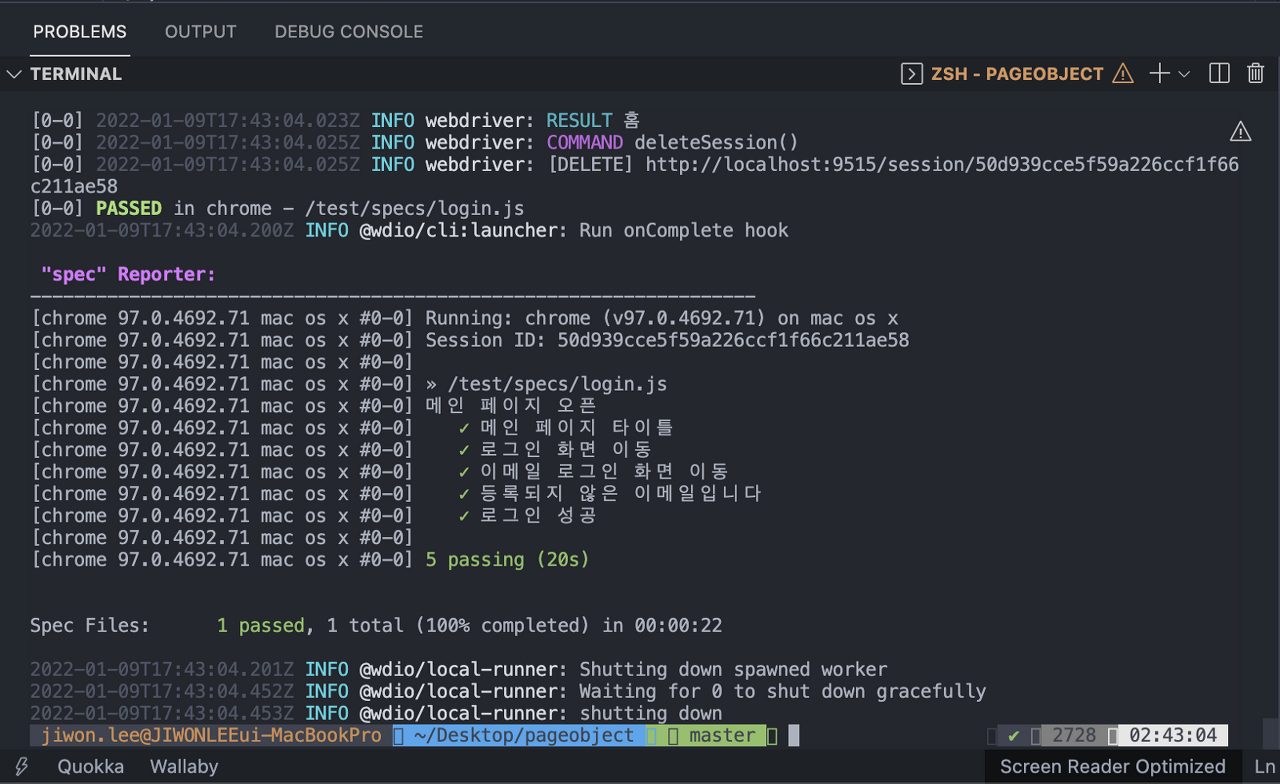
Task: Click the "02:43:04" time in the prompt
Action: [1173, 736]
